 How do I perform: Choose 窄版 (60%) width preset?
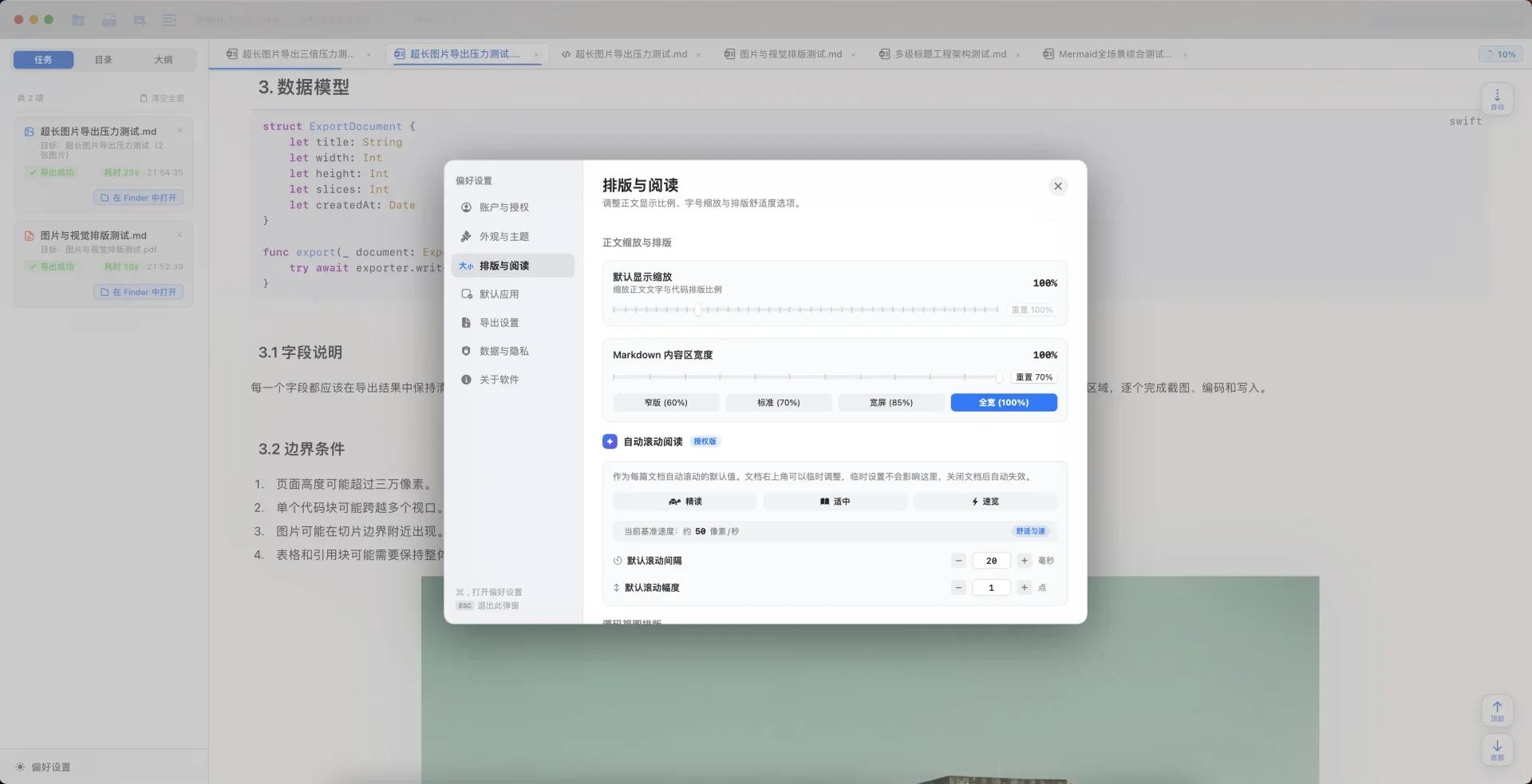click(x=666, y=403)
